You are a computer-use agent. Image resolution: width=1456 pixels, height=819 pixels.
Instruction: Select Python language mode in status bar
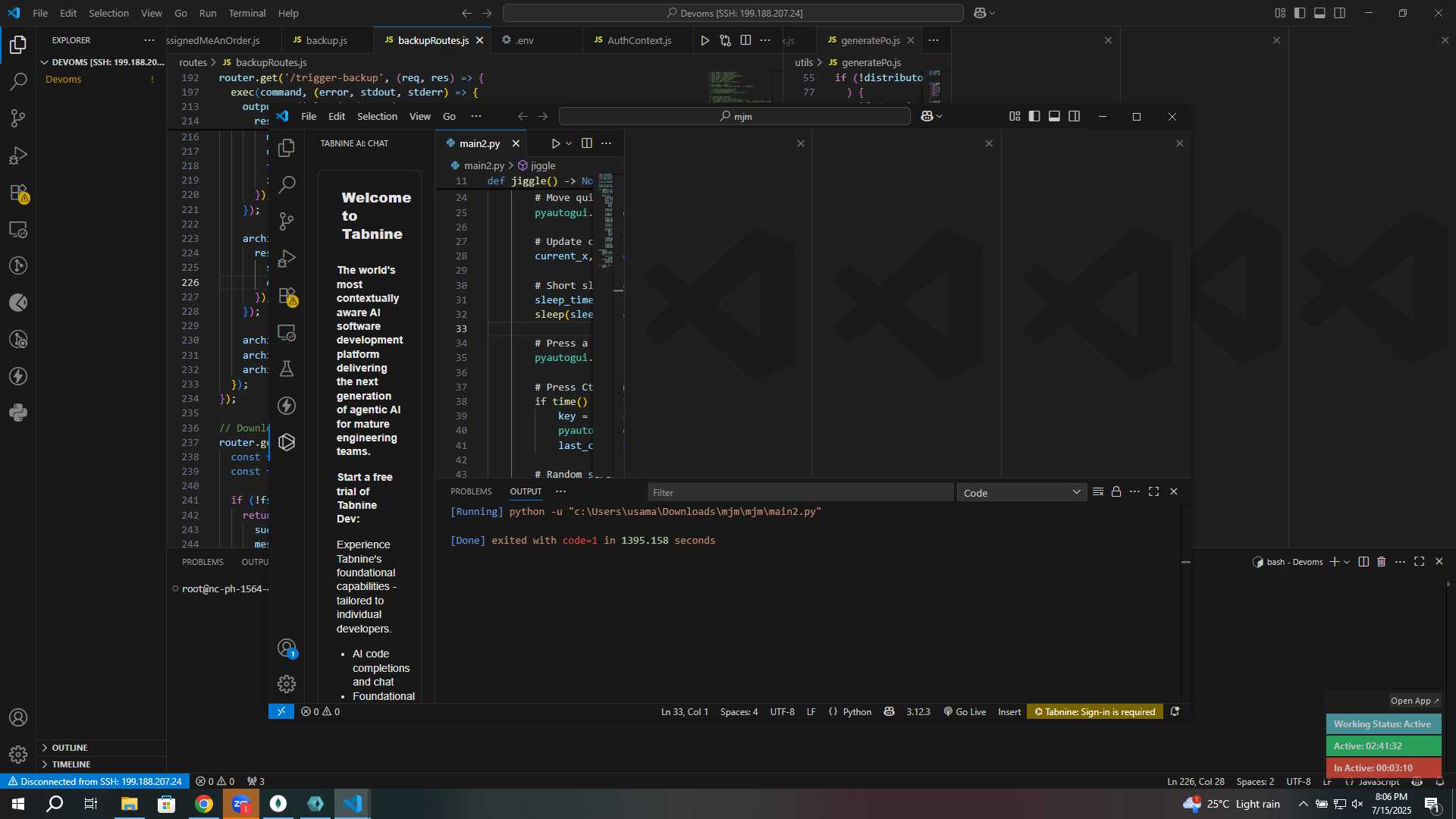[857, 712]
